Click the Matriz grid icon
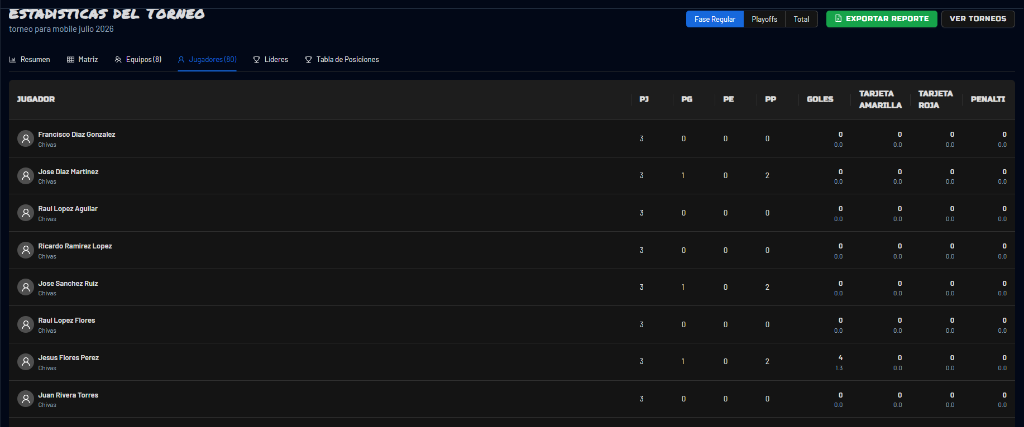Viewport: 1024px width, 427px height. (71, 59)
